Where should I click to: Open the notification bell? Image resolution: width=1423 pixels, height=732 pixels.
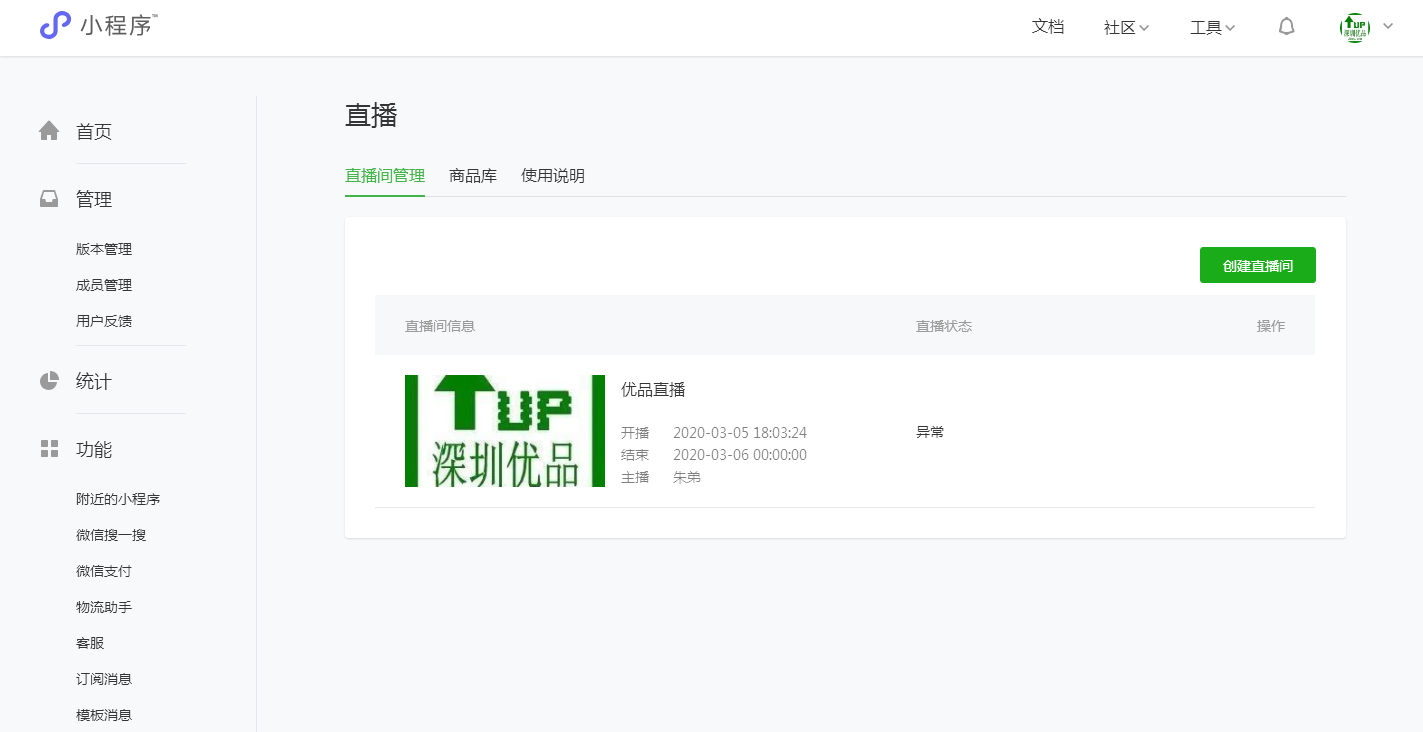tap(1286, 27)
